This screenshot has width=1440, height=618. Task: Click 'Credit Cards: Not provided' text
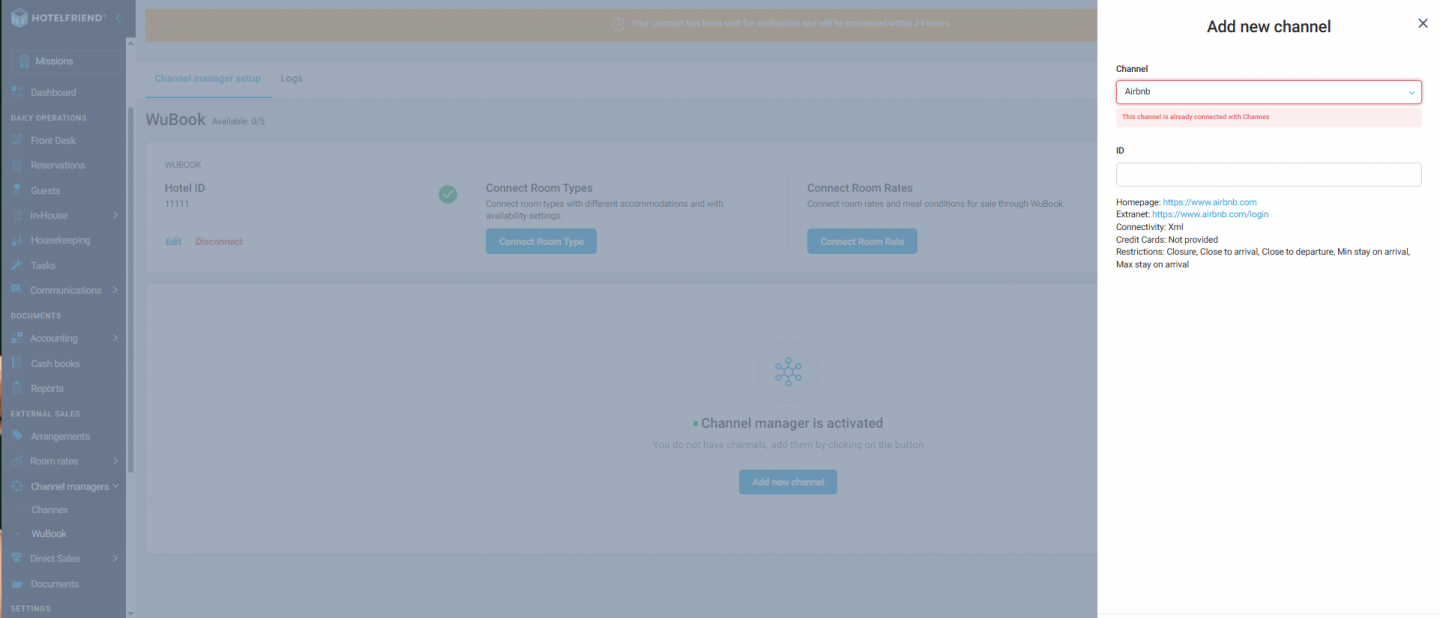[1167, 240]
